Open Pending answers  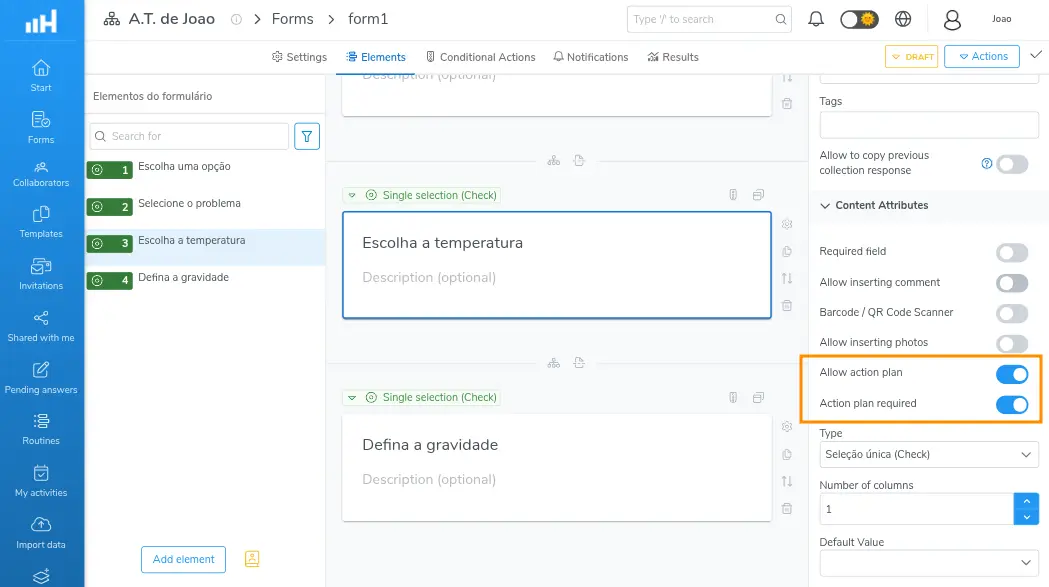point(41,378)
